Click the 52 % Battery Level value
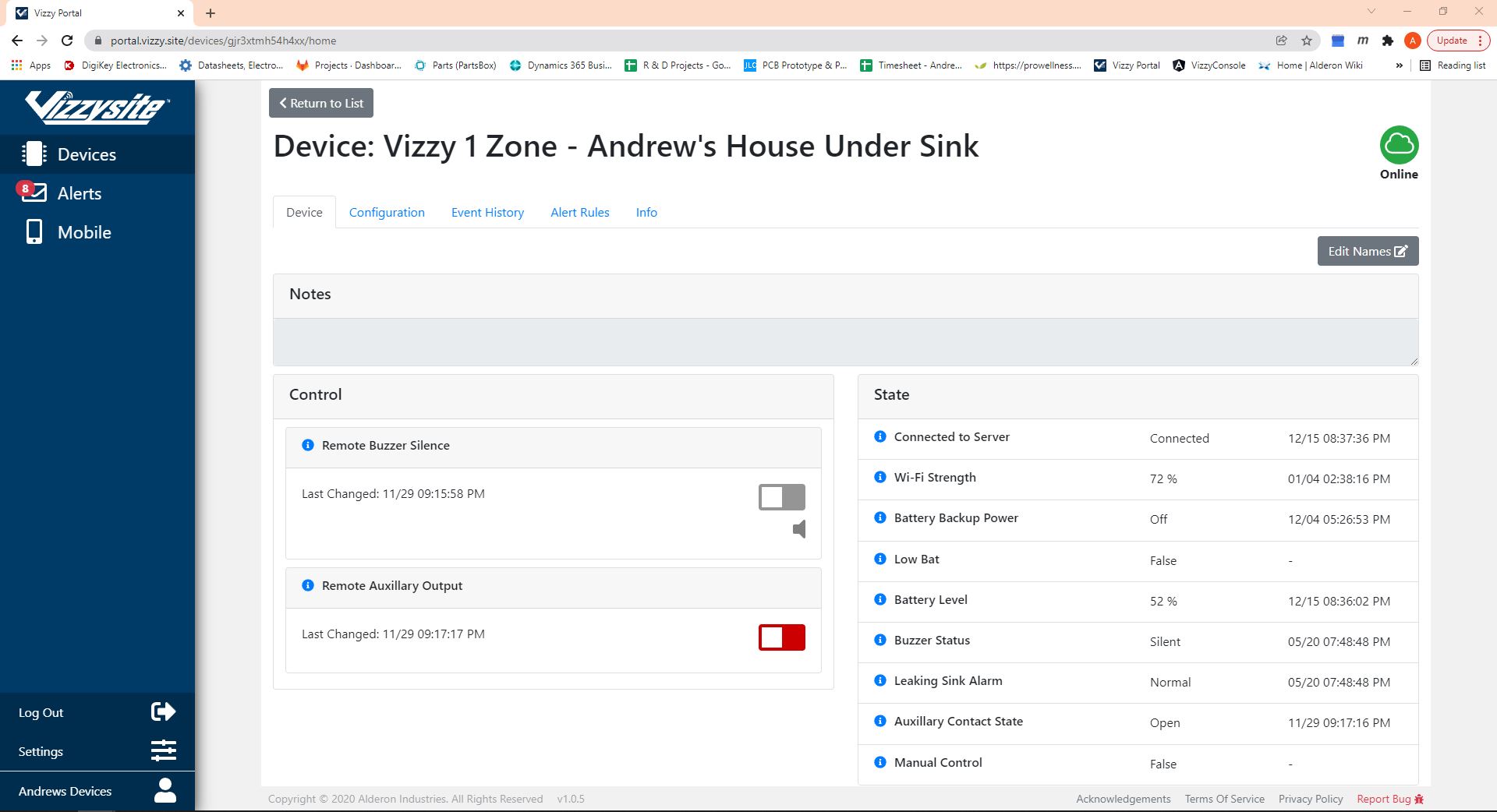This screenshot has width=1497, height=812. (1163, 601)
